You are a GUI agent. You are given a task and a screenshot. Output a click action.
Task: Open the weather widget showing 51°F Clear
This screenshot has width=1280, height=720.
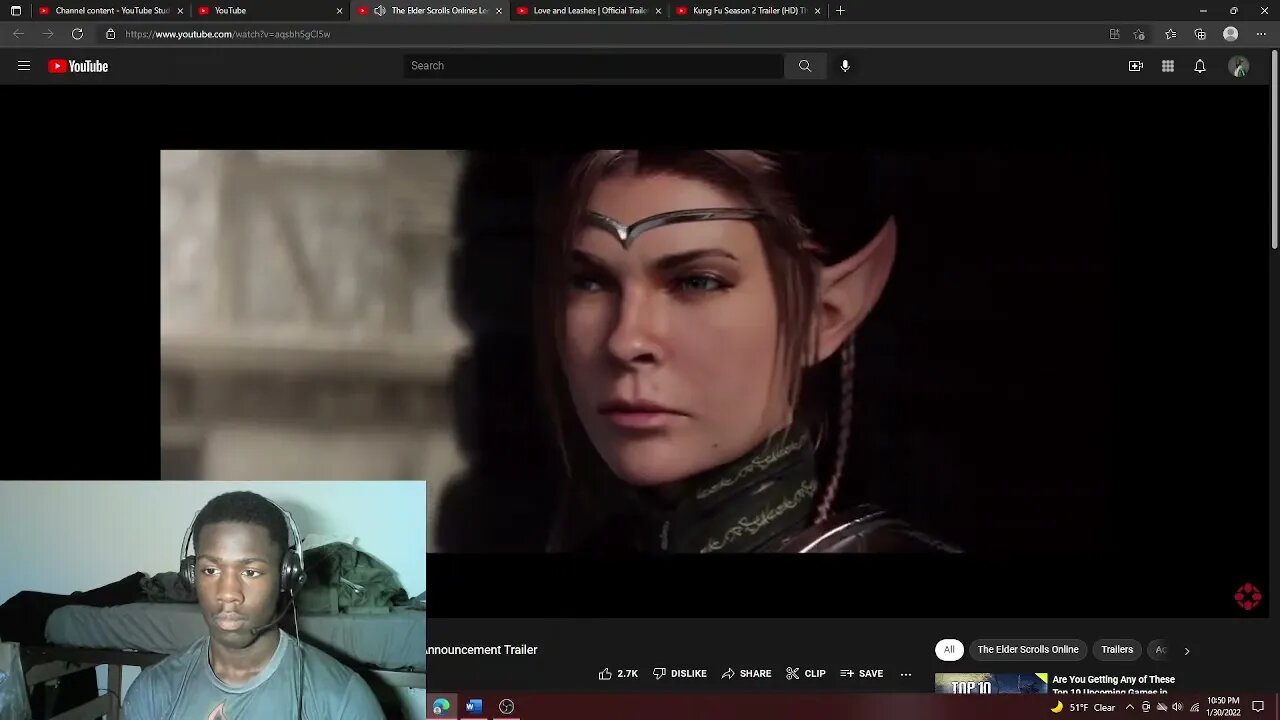[x=1083, y=707]
